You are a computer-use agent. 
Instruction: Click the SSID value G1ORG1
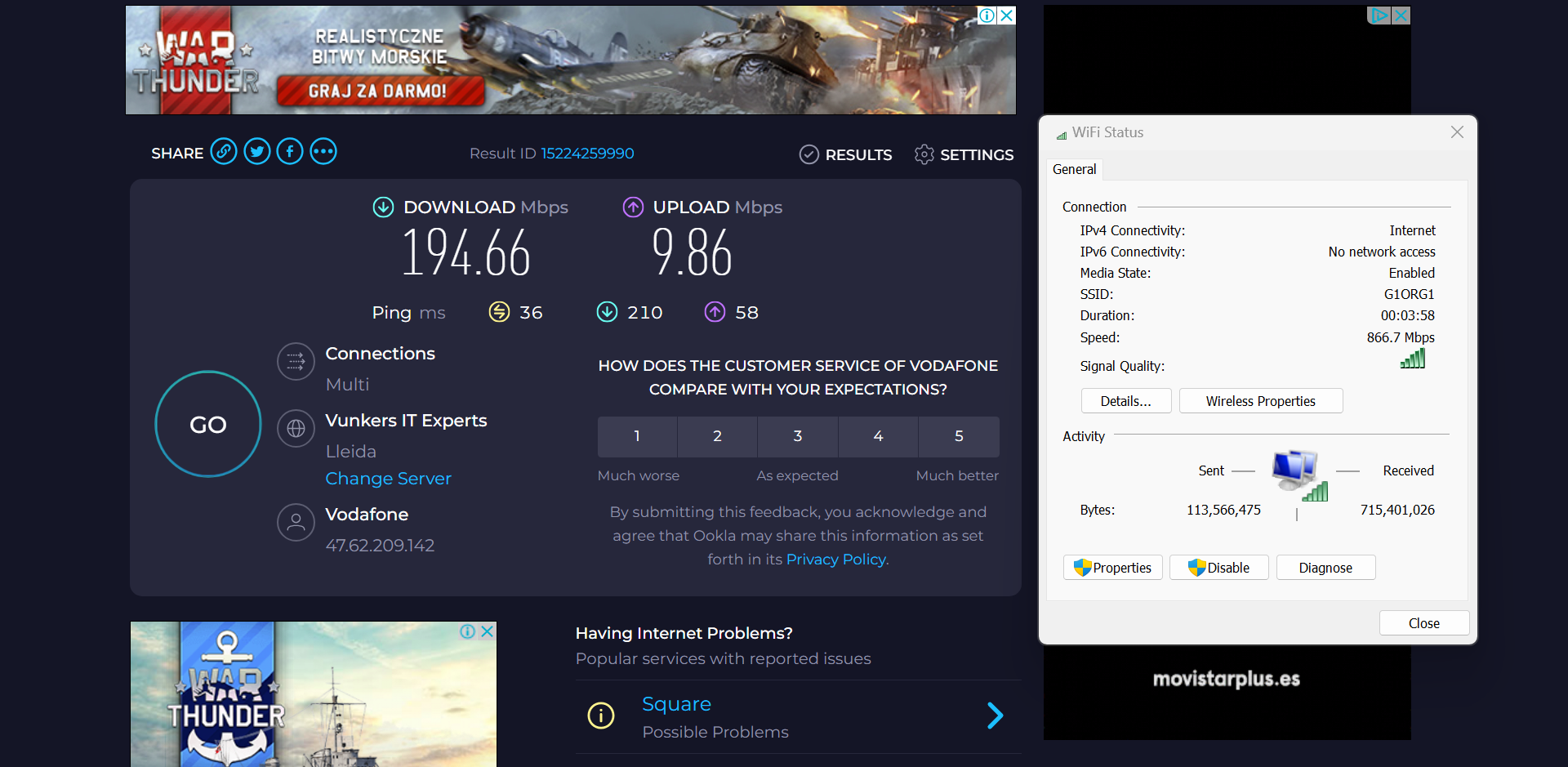[x=1409, y=294]
